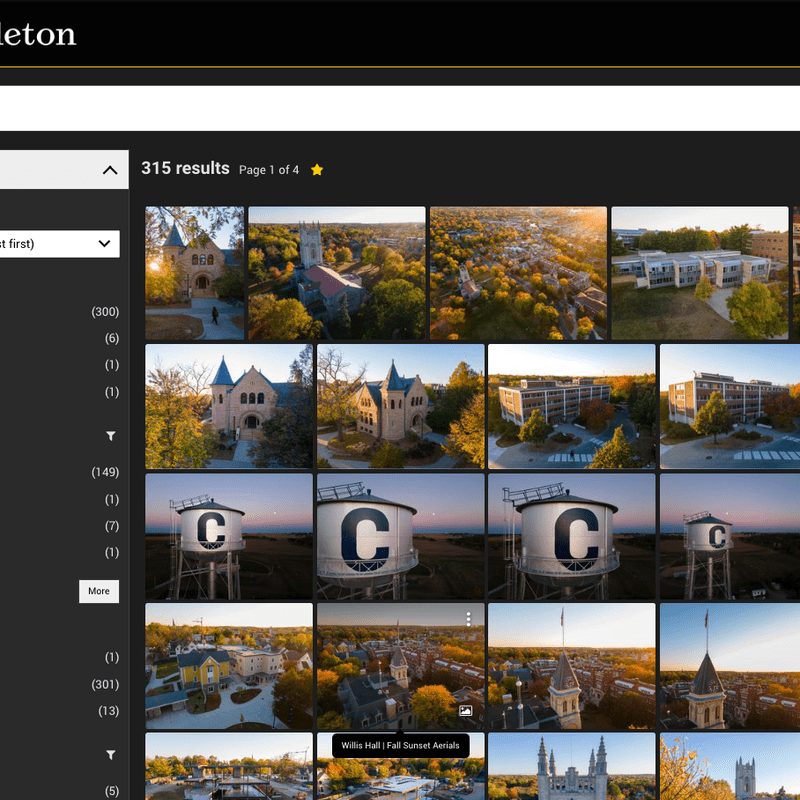Click the filter count showing (301)
Screen dimensions: 800x800
coord(105,684)
